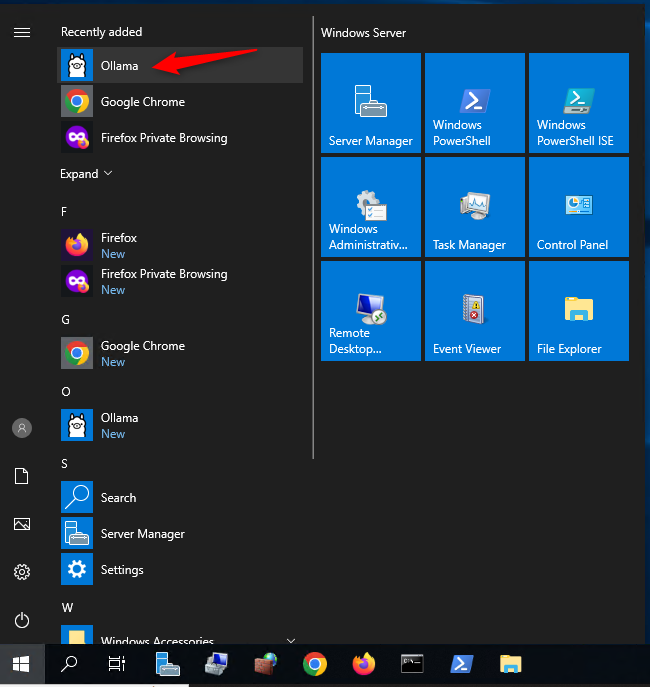This screenshot has width=650, height=687.
Task: Open Ollama in the Recently added list
Action: (x=180, y=65)
